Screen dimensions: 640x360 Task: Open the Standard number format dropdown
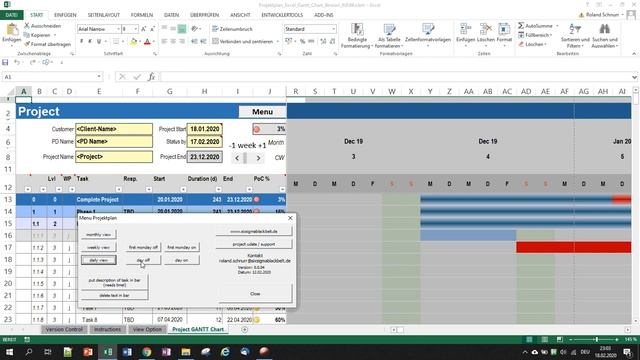click(x=333, y=29)
